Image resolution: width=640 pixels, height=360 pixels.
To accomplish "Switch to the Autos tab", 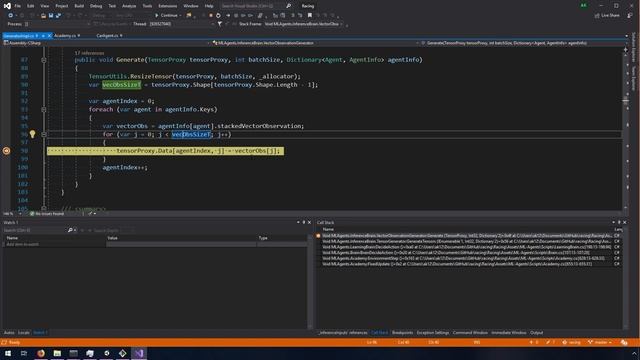I will 9,333.
